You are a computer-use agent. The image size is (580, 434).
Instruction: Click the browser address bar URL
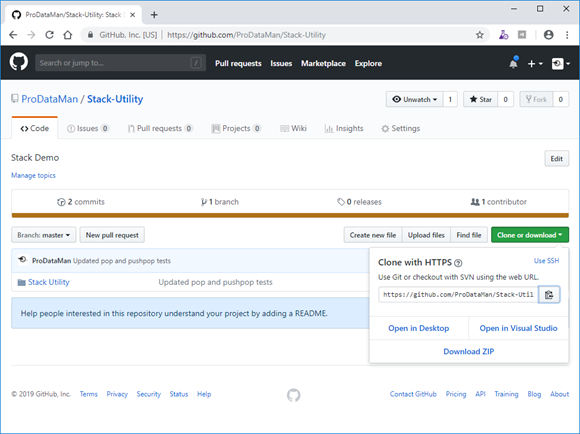246,35
